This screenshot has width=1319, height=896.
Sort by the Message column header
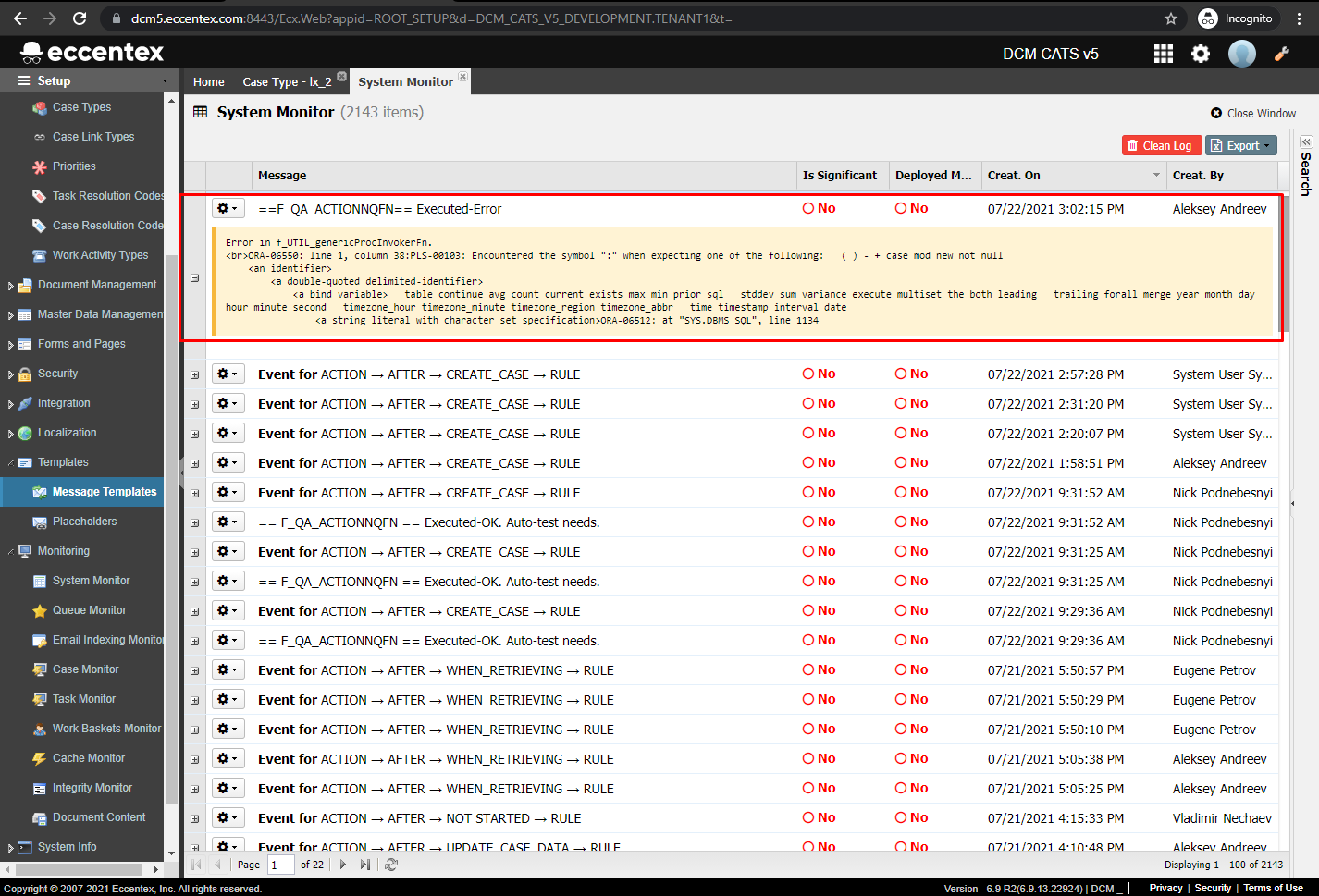tap(524, 175)
